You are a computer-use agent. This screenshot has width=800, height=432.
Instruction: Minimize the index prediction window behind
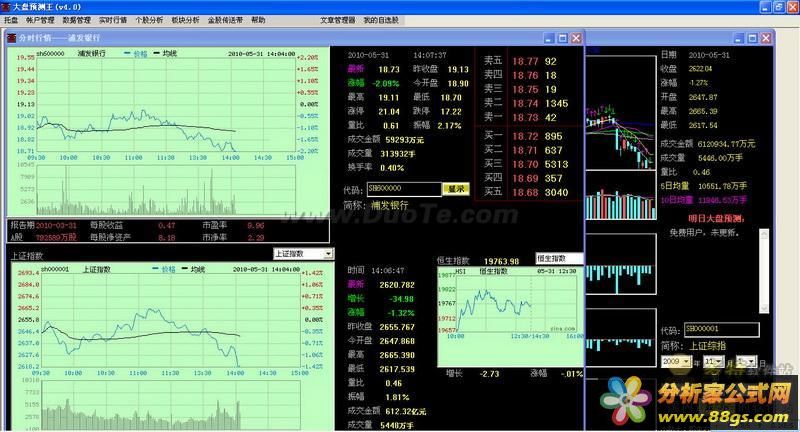point(739,38)
